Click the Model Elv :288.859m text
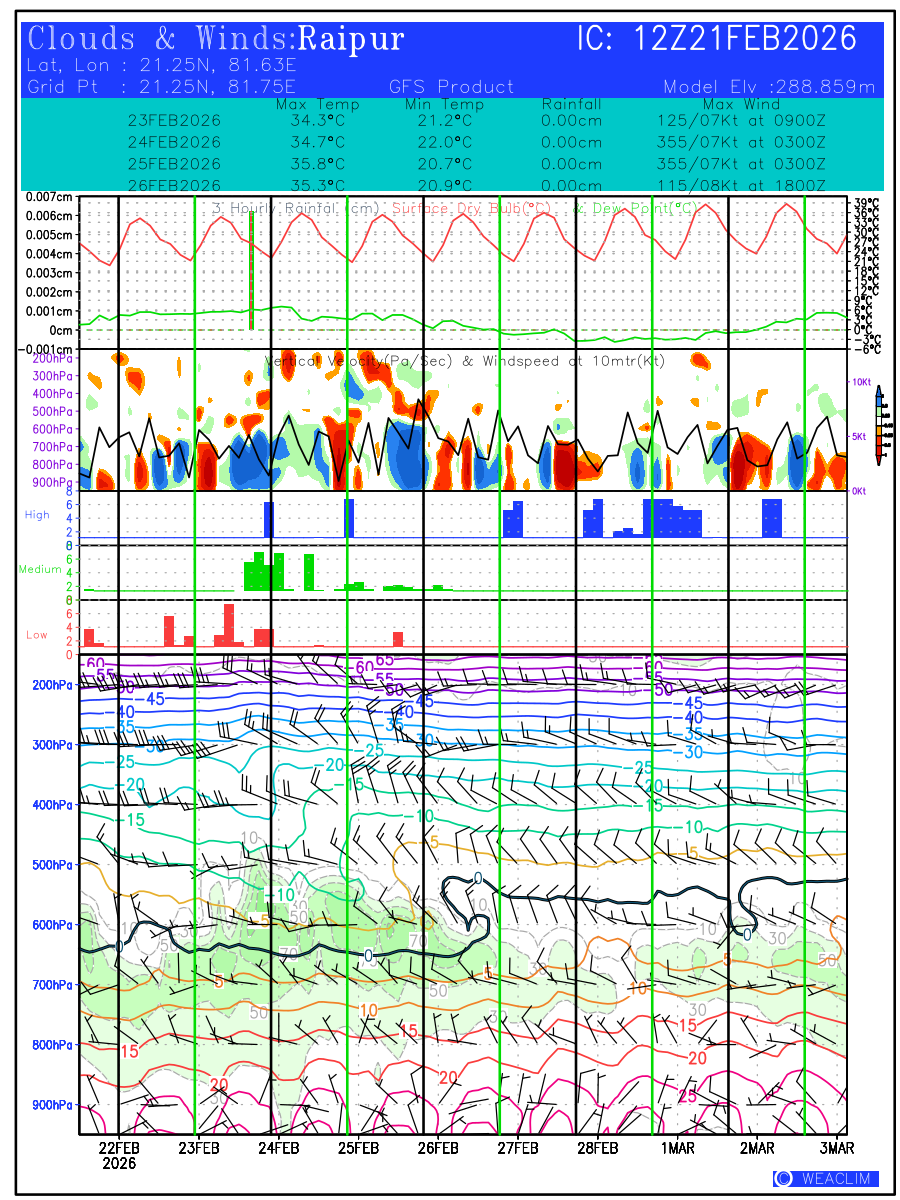 (x=768, y=87)
